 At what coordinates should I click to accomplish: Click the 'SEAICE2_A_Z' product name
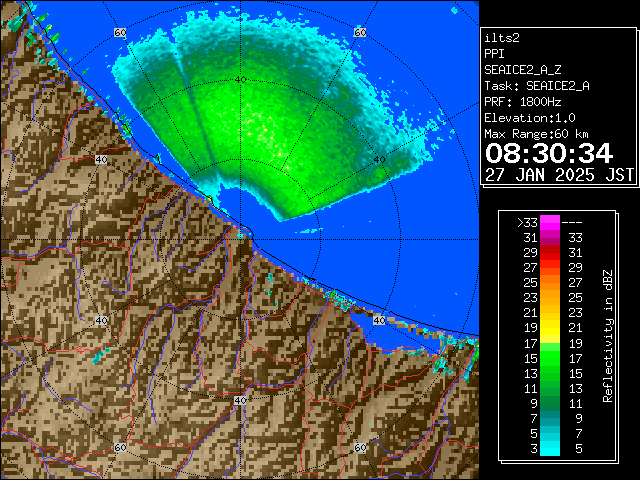point(522,70)
